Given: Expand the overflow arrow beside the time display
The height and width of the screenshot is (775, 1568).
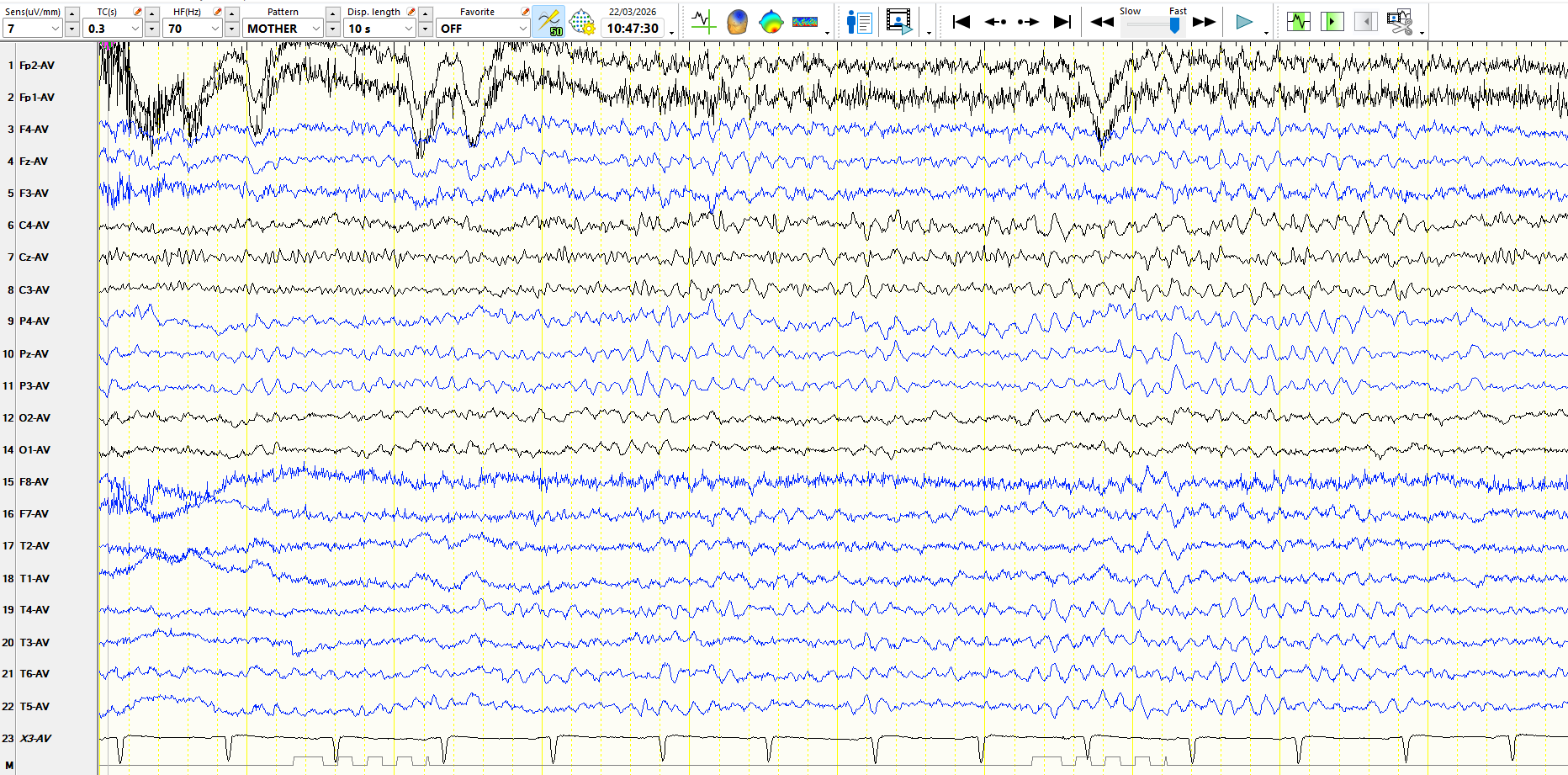Looking at the screenshot, I should coord(671,33).
